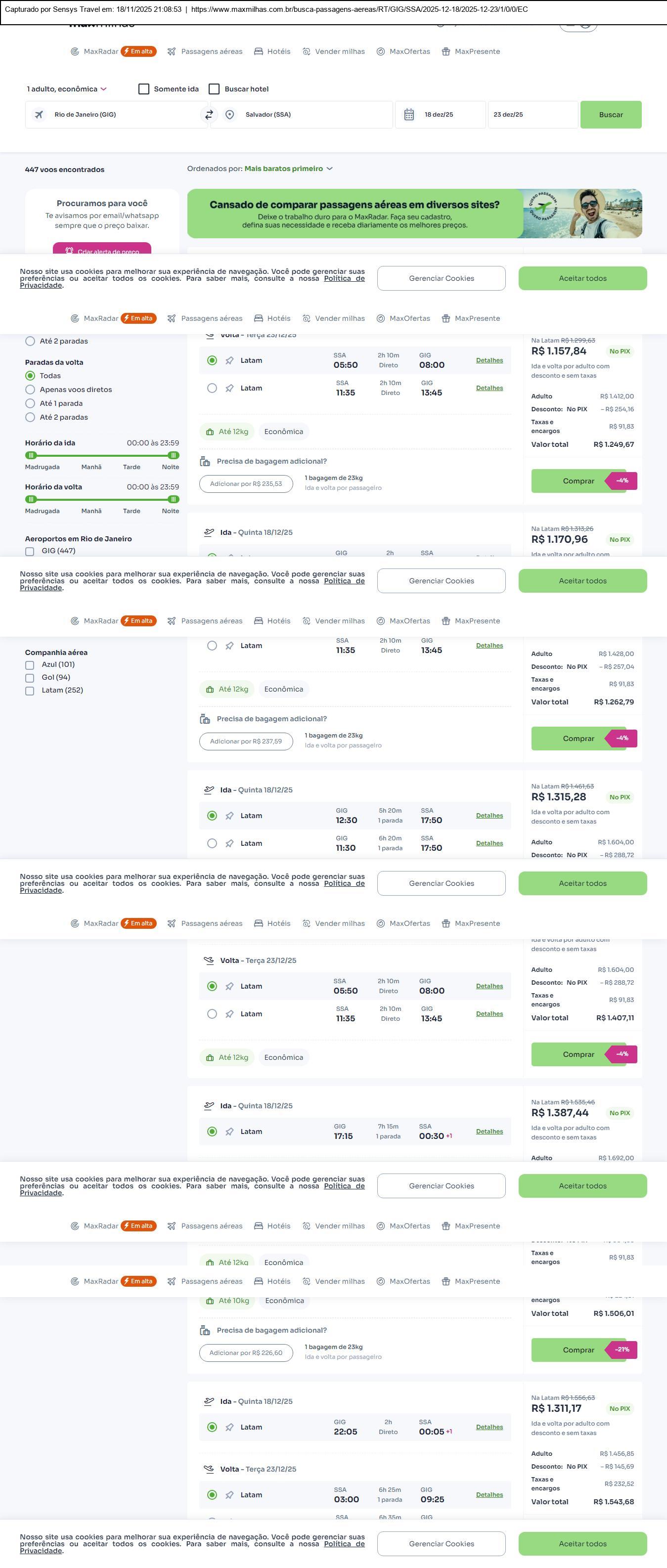Viewport: 667px width, 1568px height.
Task: Click airplane icon in Rio de Janeiro field
Action: (39, 114)
